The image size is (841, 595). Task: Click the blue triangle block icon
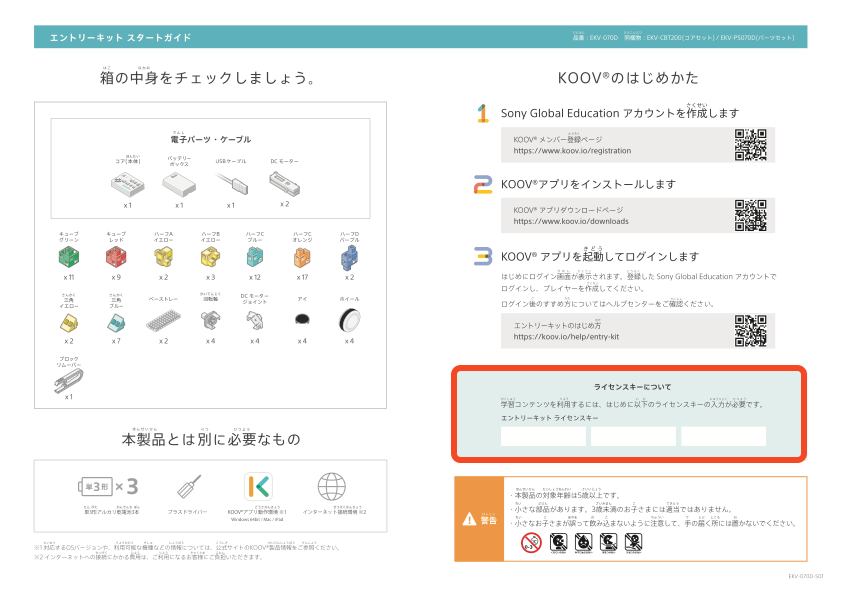click(x=116, y=322)
